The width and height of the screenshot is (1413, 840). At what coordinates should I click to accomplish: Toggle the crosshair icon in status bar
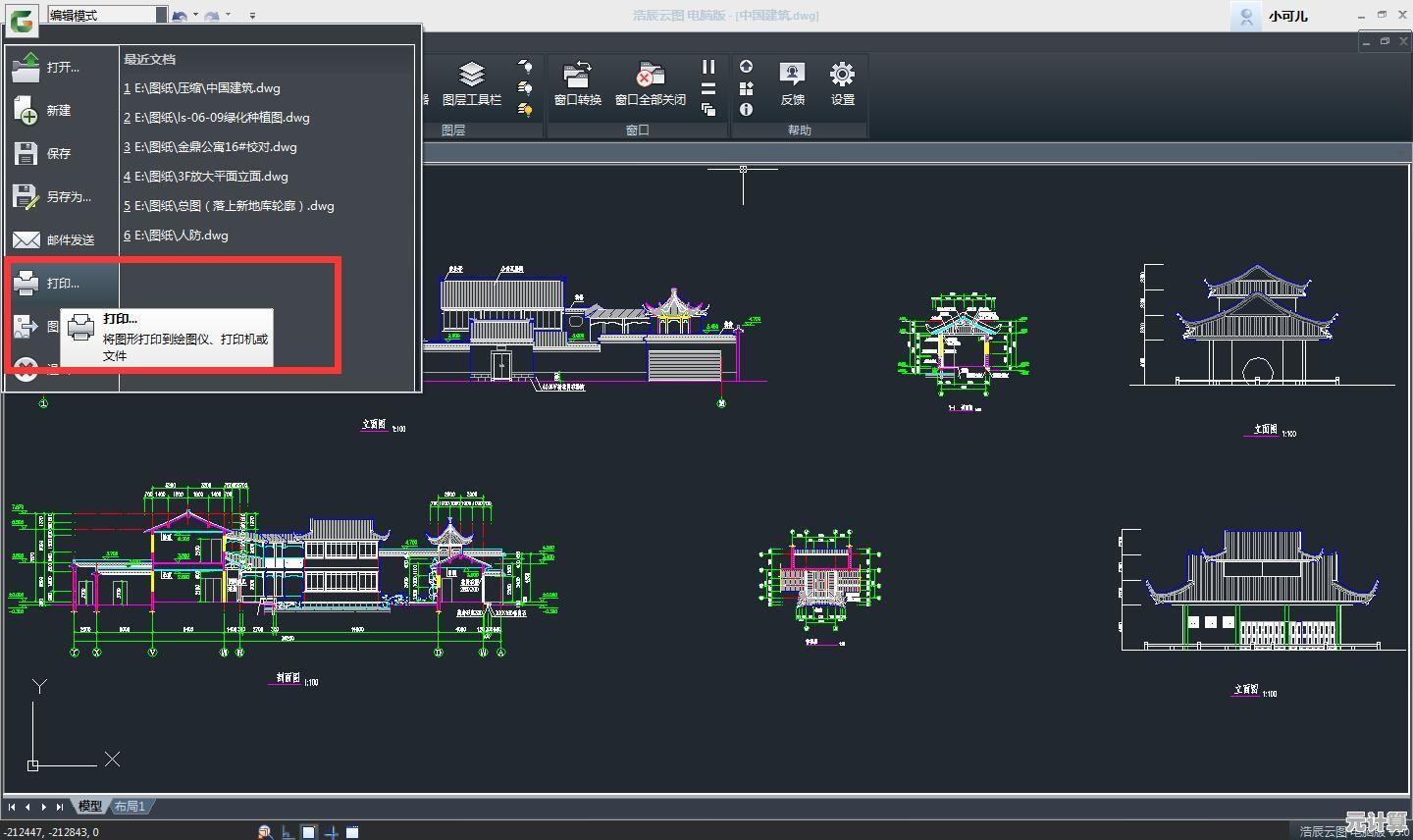332,832
